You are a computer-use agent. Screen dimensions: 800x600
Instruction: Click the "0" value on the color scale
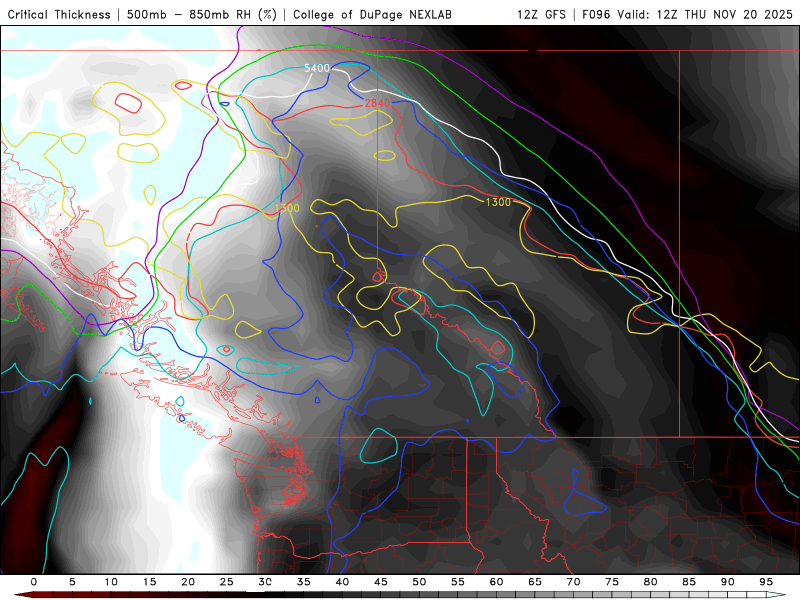coord(34,582)
